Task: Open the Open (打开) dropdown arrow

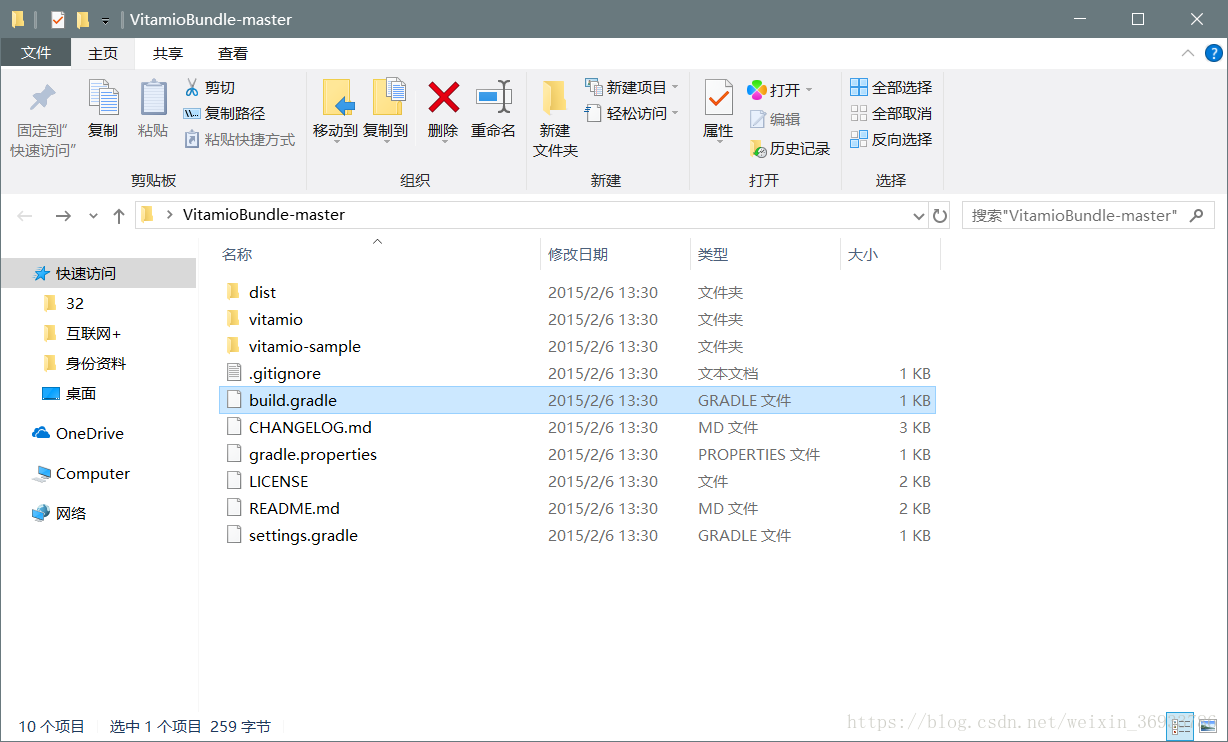Action: (x=809, y=90)
